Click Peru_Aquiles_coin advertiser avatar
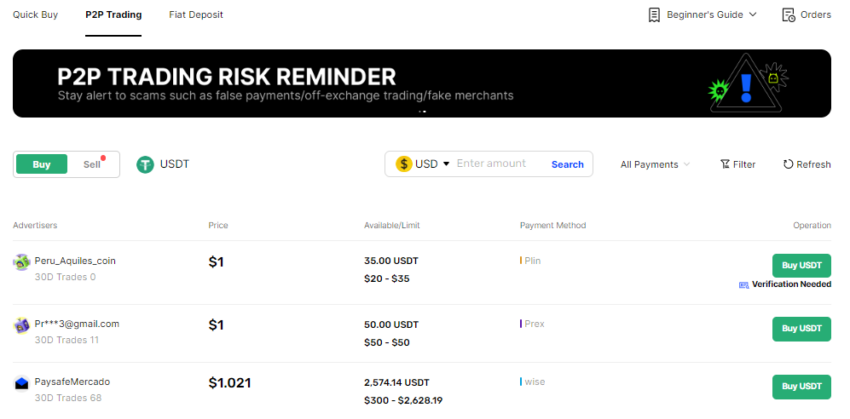Image resolution: width=850 pixels, height=419 pixels. point(21,261)
